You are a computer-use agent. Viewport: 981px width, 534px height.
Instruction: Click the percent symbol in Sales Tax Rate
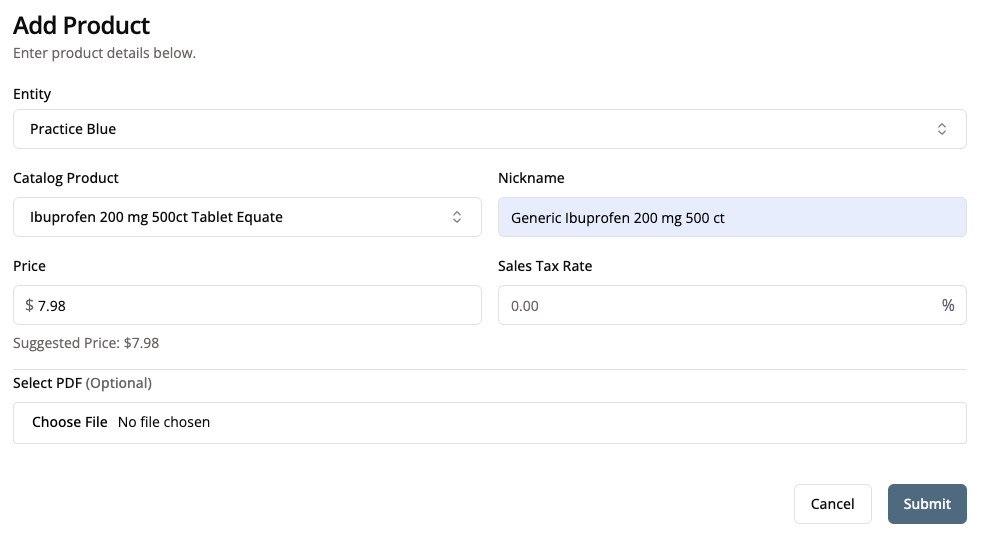947,305
